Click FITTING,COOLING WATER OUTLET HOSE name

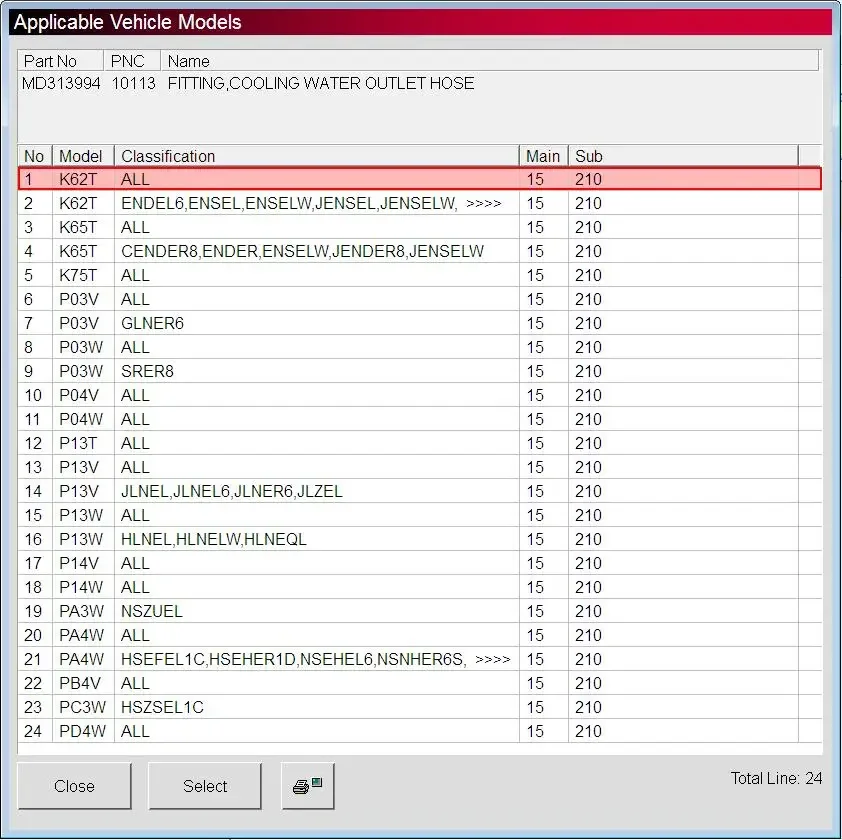[321, 83]
